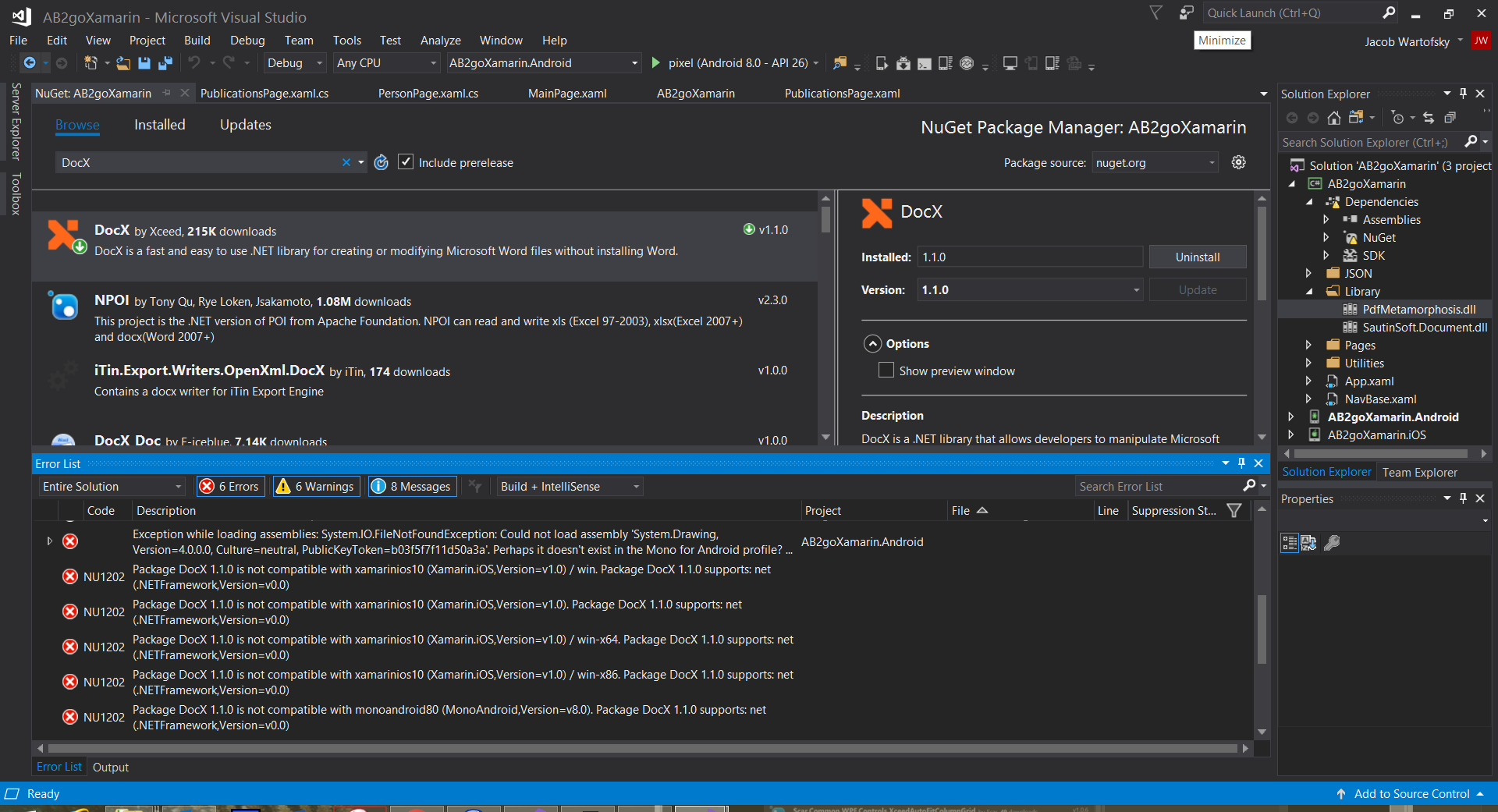
Task: Click the Save All icon
Action: click(x=165, y=63)
